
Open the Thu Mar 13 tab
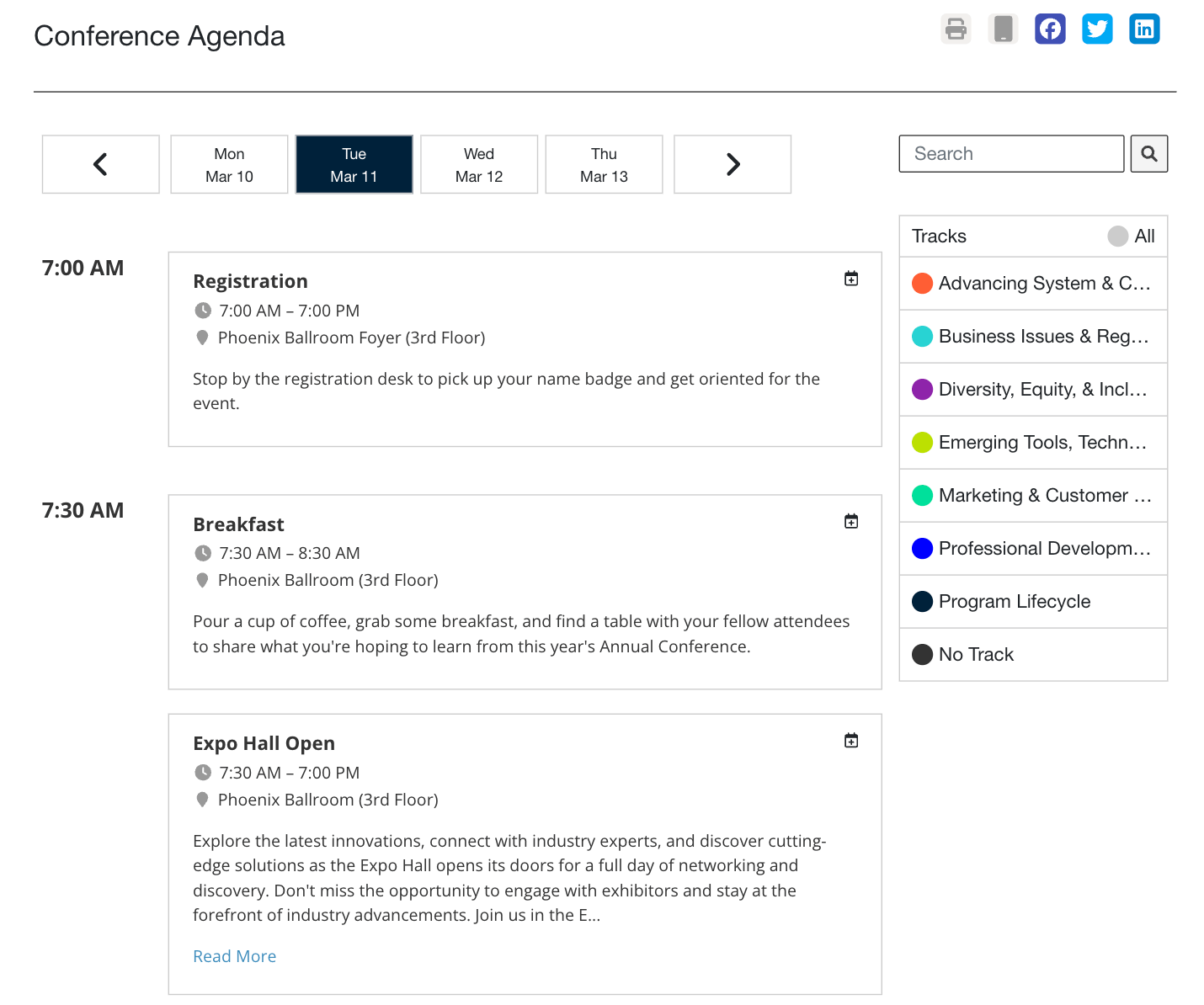point(604,164)
